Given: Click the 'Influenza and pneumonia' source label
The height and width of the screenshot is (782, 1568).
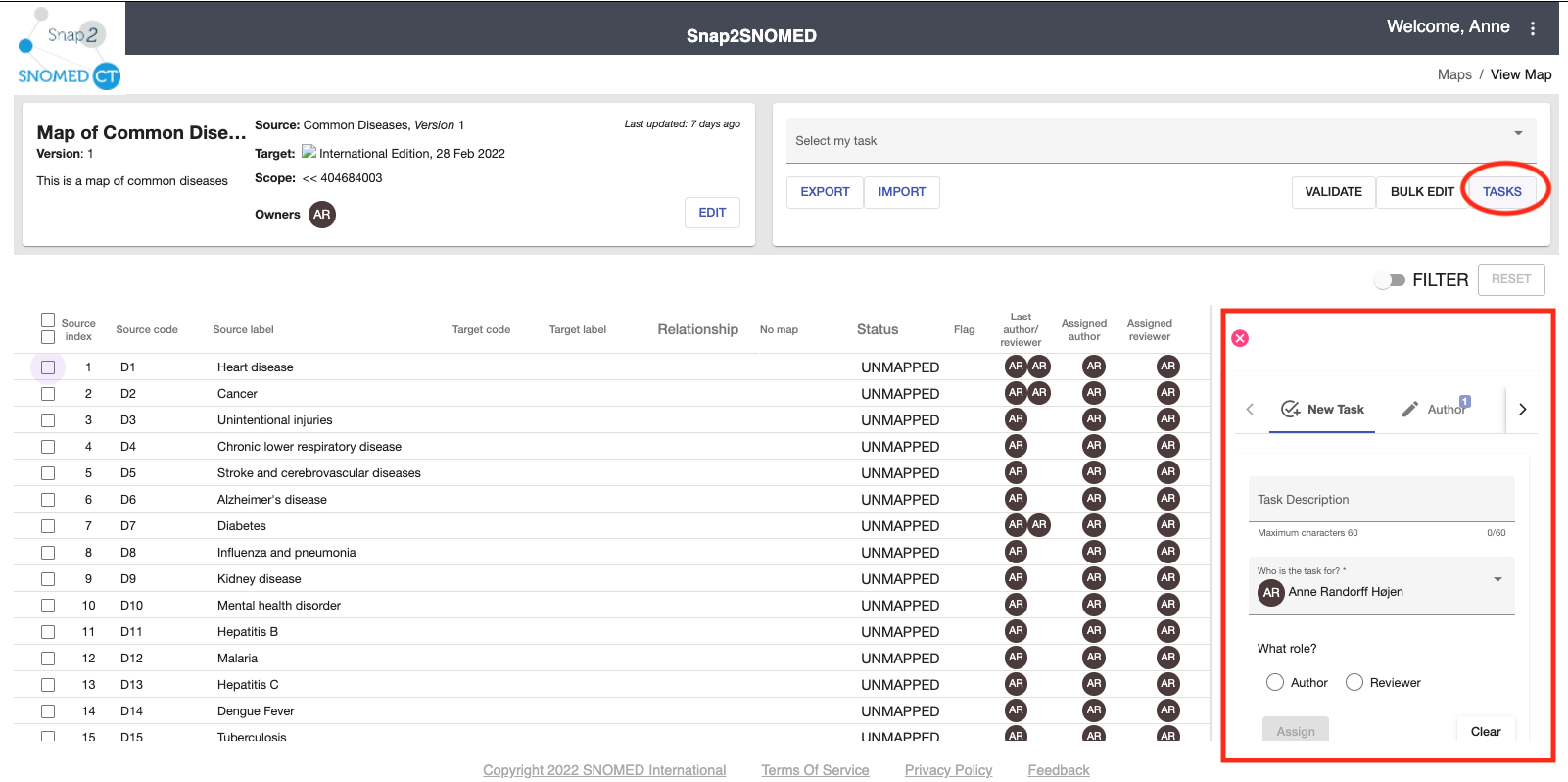Looking at the screenshot, I should click(287, 553).
